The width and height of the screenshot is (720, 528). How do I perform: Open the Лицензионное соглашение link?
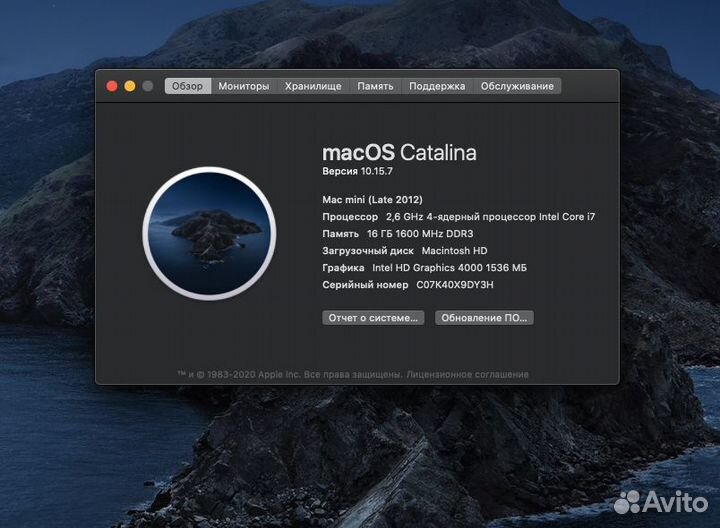[467, 375]
